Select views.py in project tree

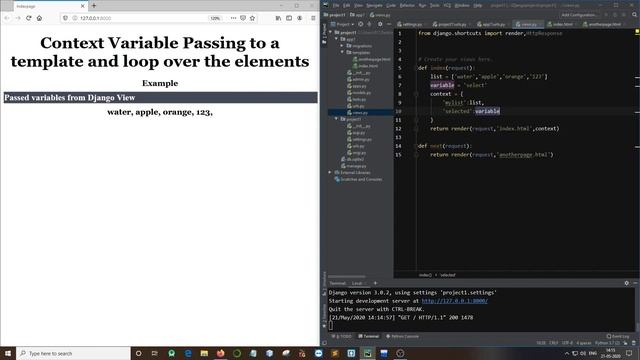[x=357, y=112]
